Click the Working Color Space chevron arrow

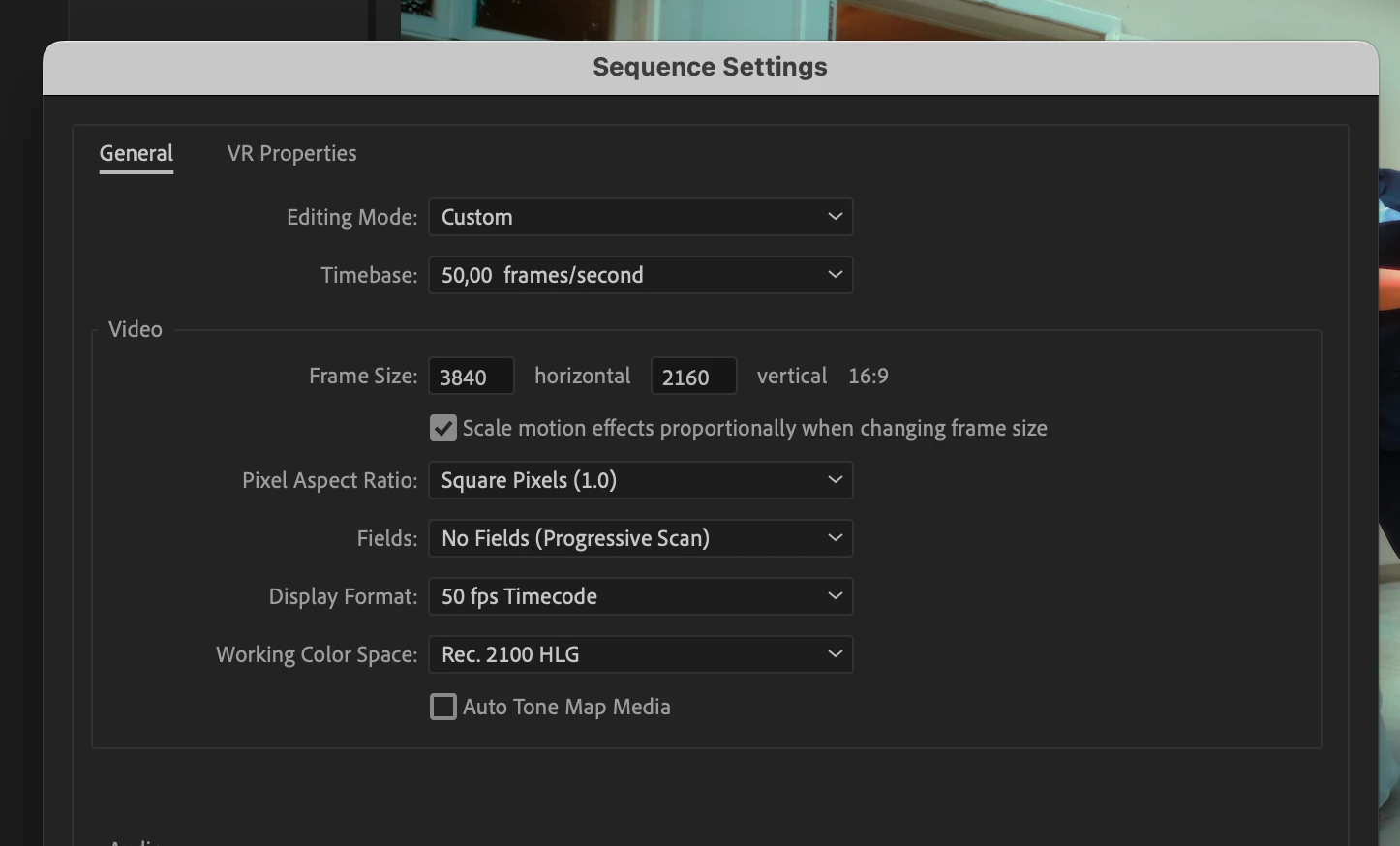(x=835, y=654)
